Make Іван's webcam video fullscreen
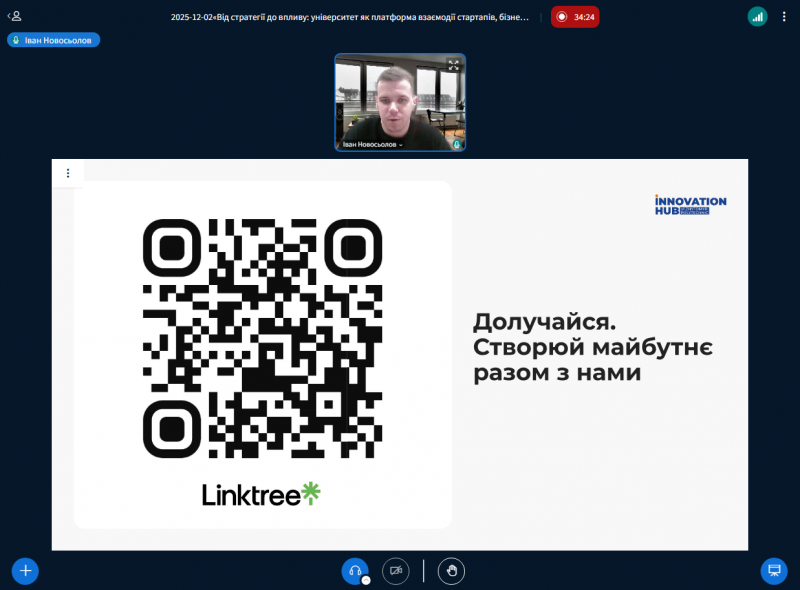This screenshot has height=590, width=800. coord(453,65)
